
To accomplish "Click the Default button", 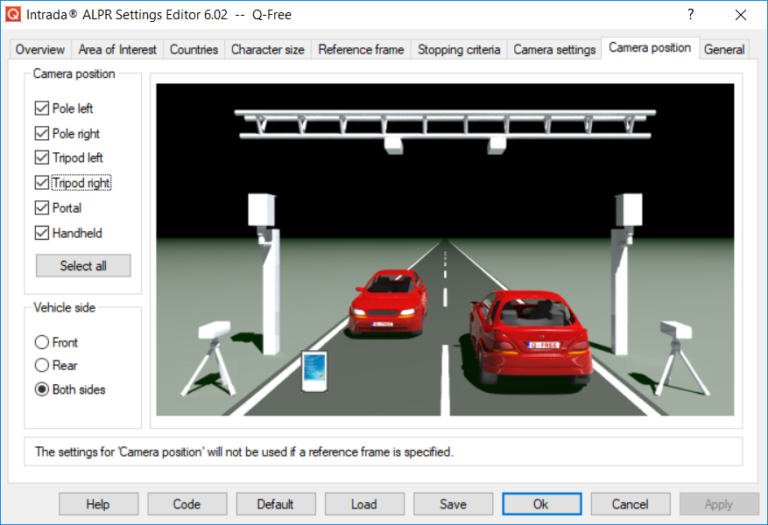I will tap(276, 504).
